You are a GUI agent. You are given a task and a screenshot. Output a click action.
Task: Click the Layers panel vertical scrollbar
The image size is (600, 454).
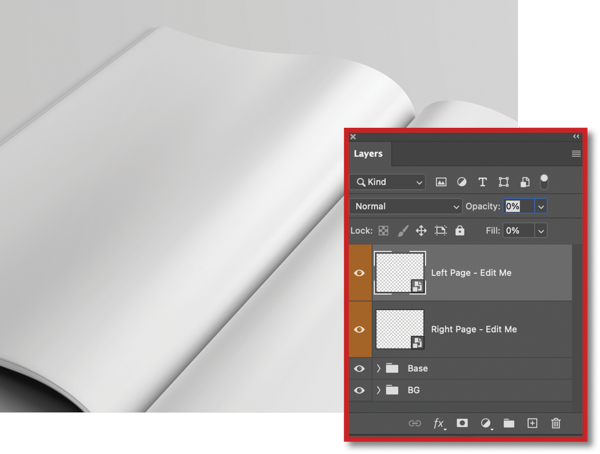[577, 328]
